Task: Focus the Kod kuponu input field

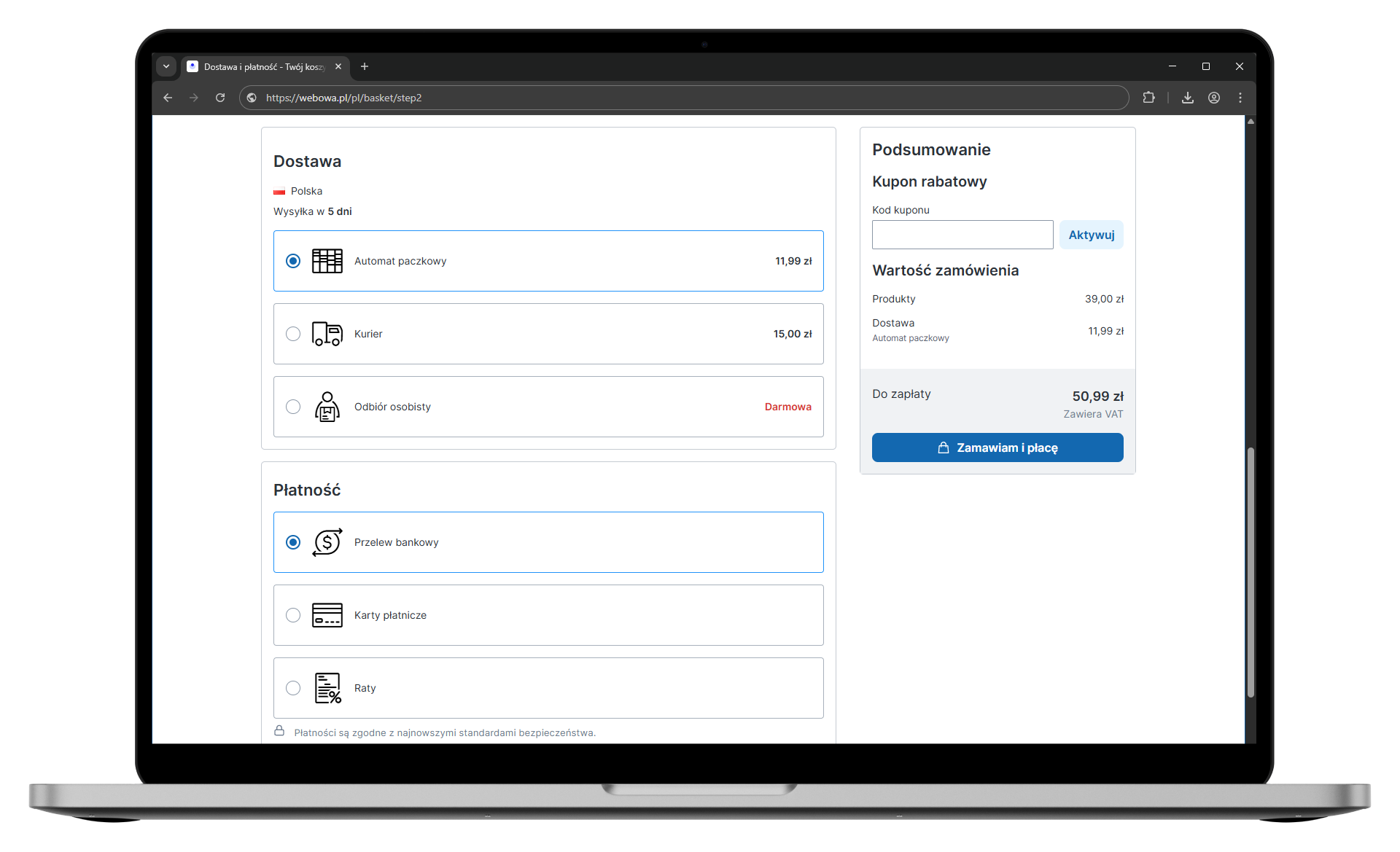Action: [x=962, y=235]
